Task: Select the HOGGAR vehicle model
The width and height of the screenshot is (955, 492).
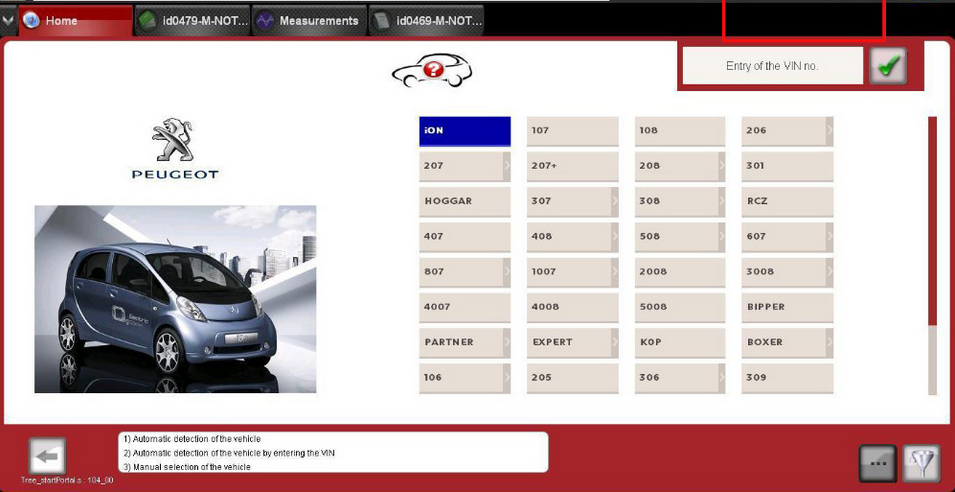Action: pyautogui.click(x=465, y=202)
